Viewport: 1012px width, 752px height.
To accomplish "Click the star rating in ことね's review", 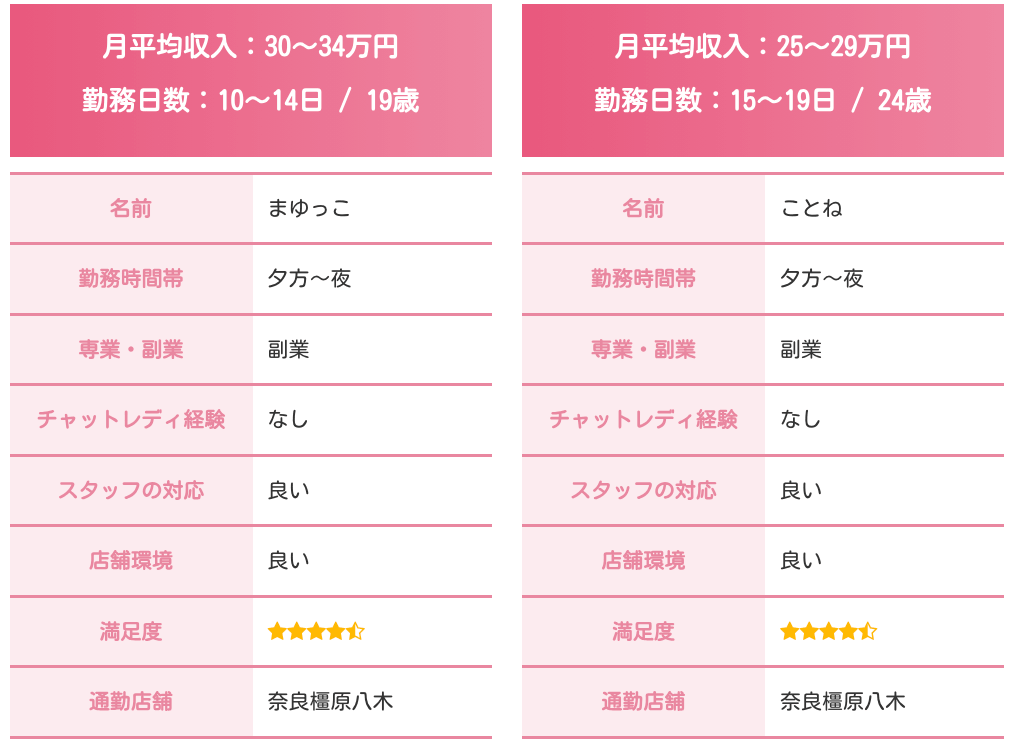I will (x=828, y=631).
